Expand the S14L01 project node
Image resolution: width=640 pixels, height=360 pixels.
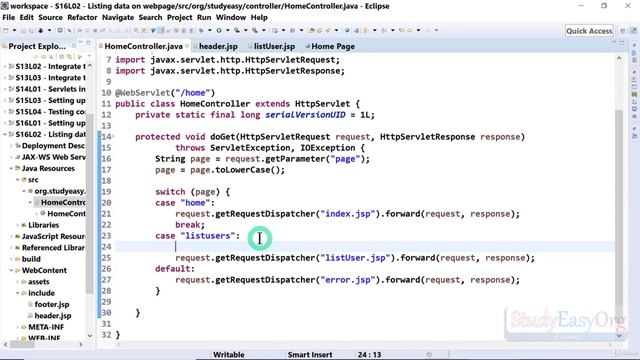click(x=4, y=89)
